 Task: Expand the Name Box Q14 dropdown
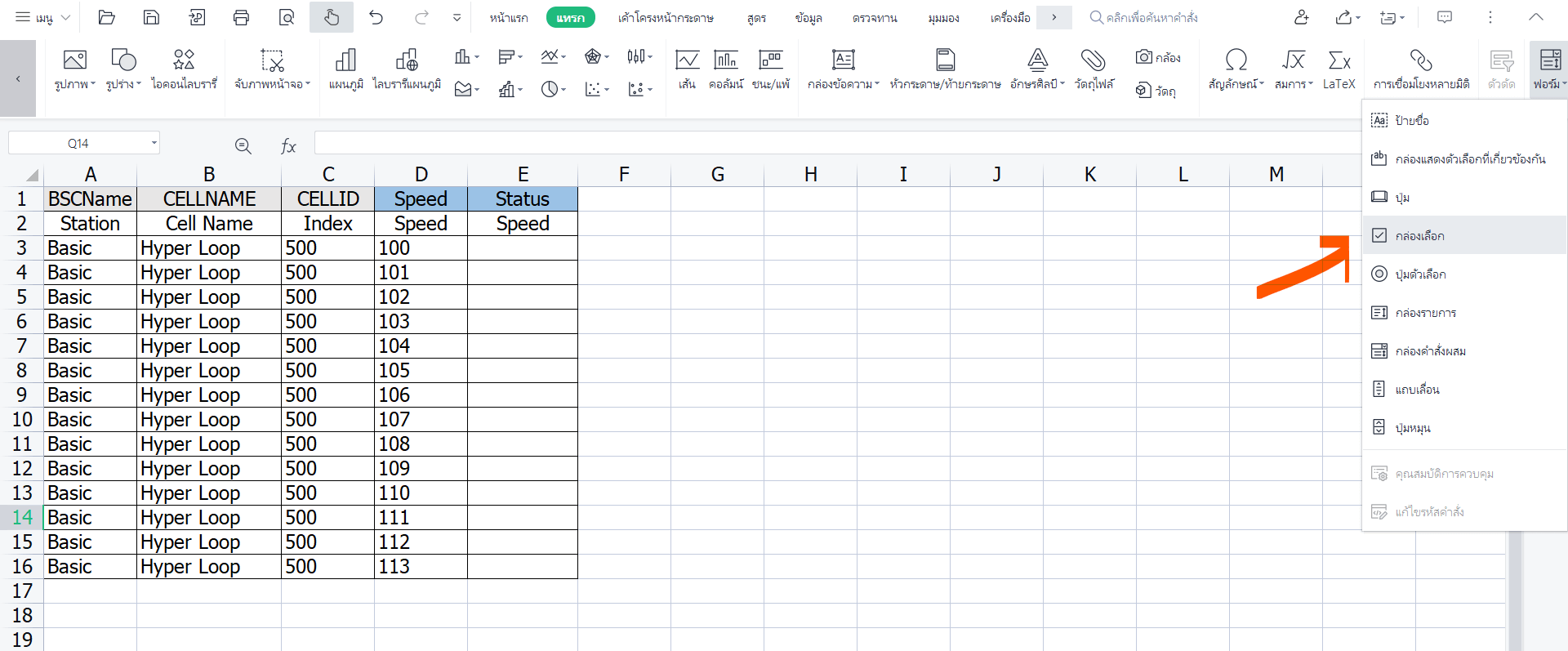click(x=154, y=143)
